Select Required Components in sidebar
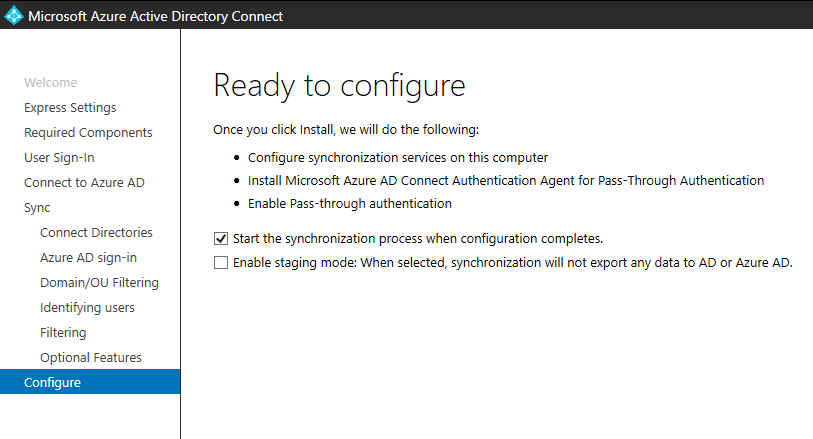 [x=88, y=133]
